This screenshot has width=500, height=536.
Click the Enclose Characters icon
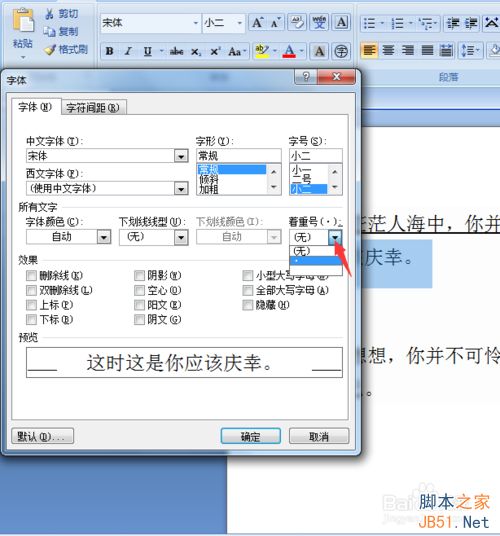pyautogui.click(x=341, y=51)
